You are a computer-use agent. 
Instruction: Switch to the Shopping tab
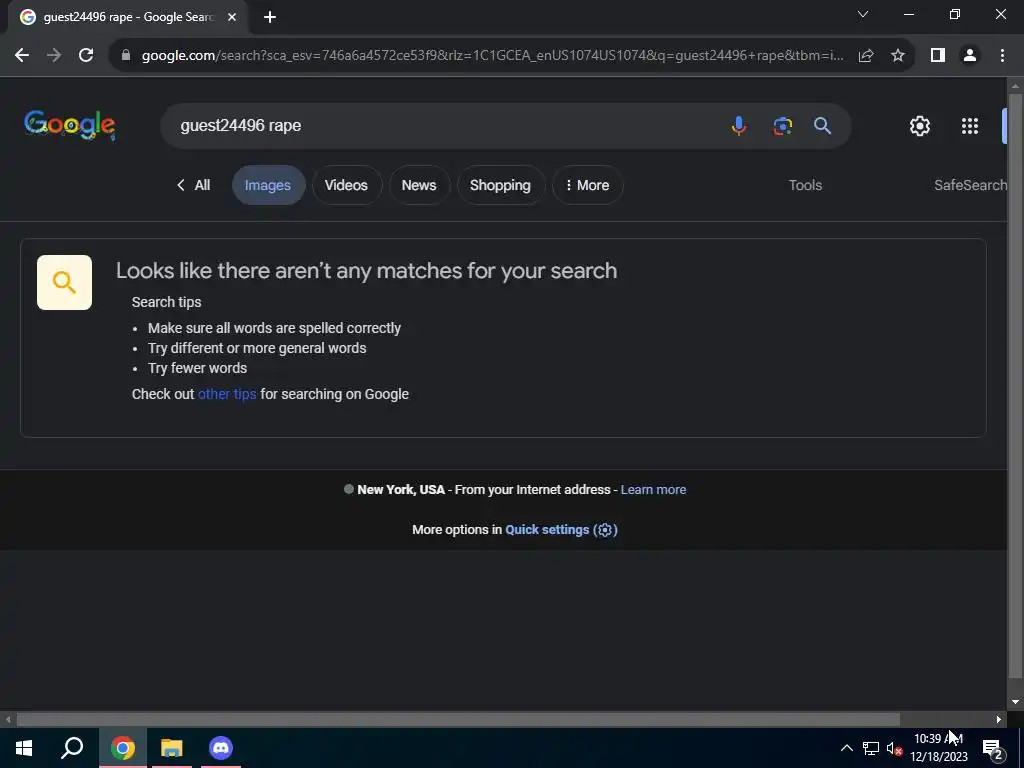point(500,185)
